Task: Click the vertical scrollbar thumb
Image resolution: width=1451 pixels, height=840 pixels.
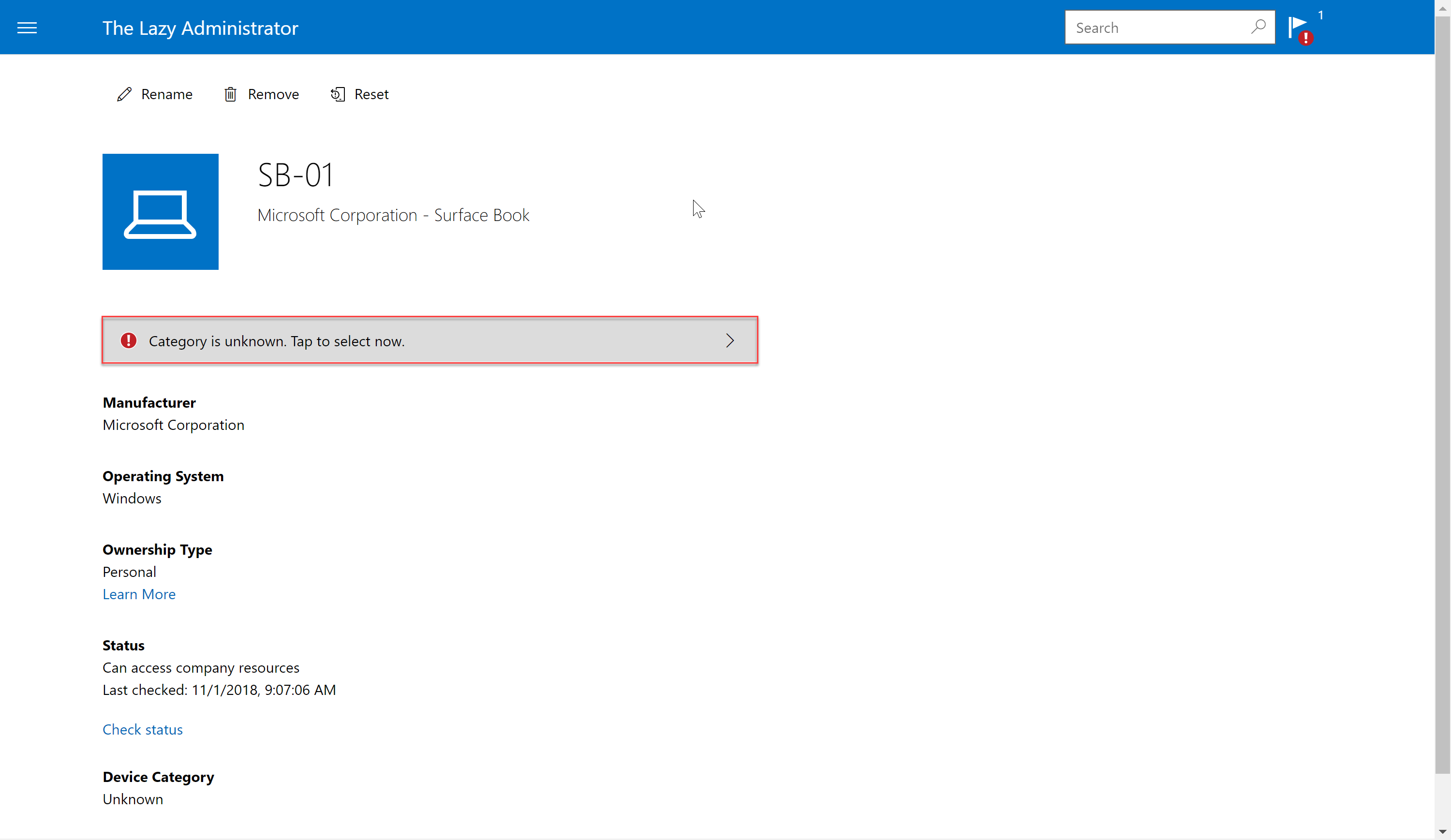Action: (1442, 395)
